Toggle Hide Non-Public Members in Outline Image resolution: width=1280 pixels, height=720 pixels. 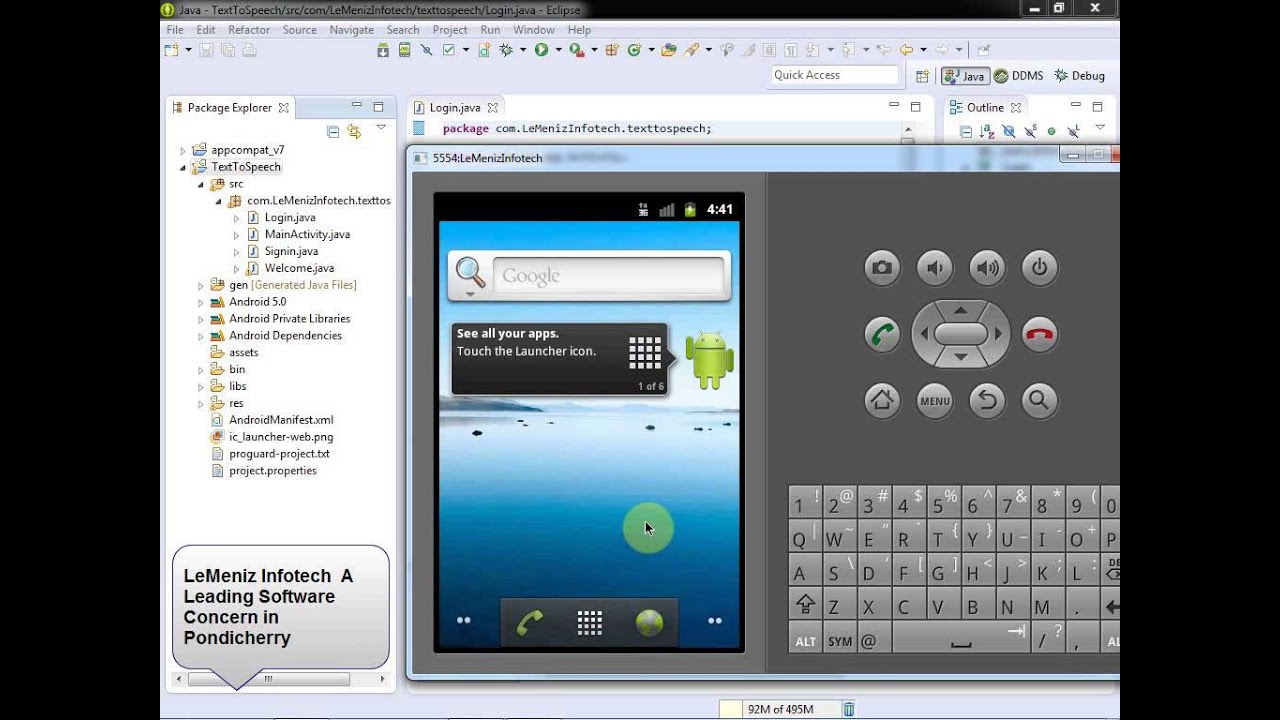click(x=1051, y=131)
